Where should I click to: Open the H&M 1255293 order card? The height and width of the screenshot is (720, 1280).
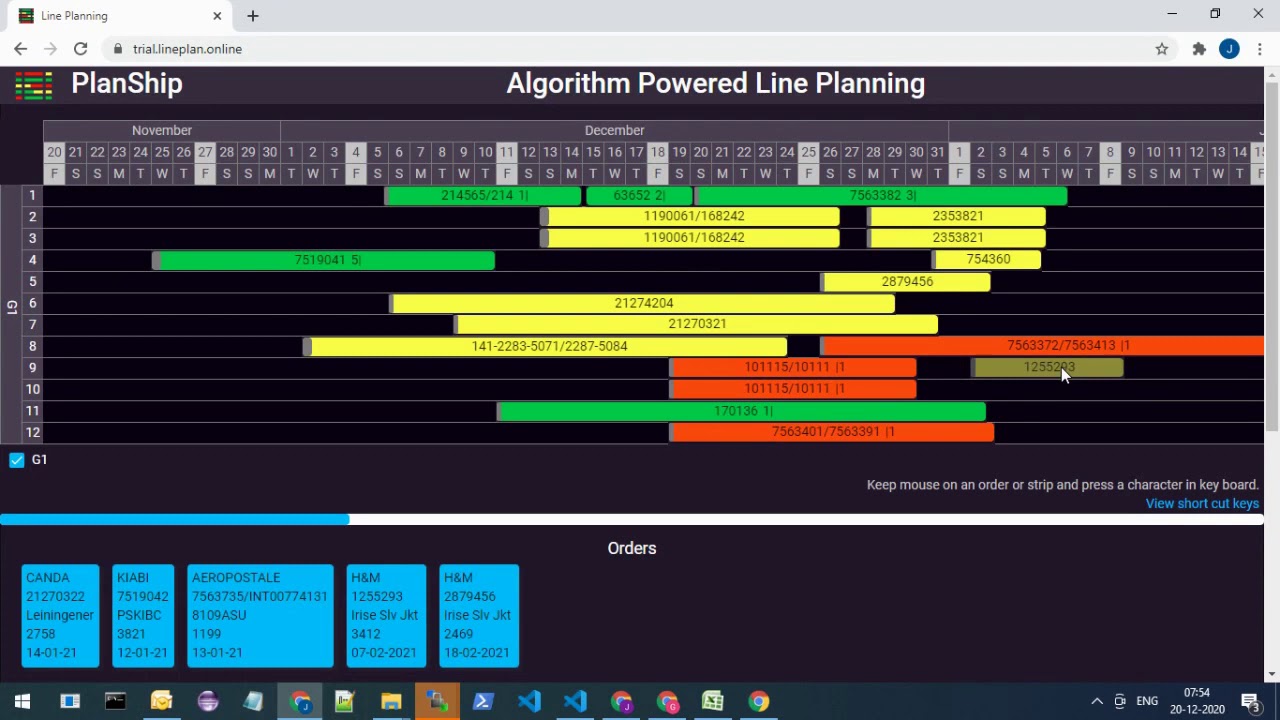click(386, 615)
